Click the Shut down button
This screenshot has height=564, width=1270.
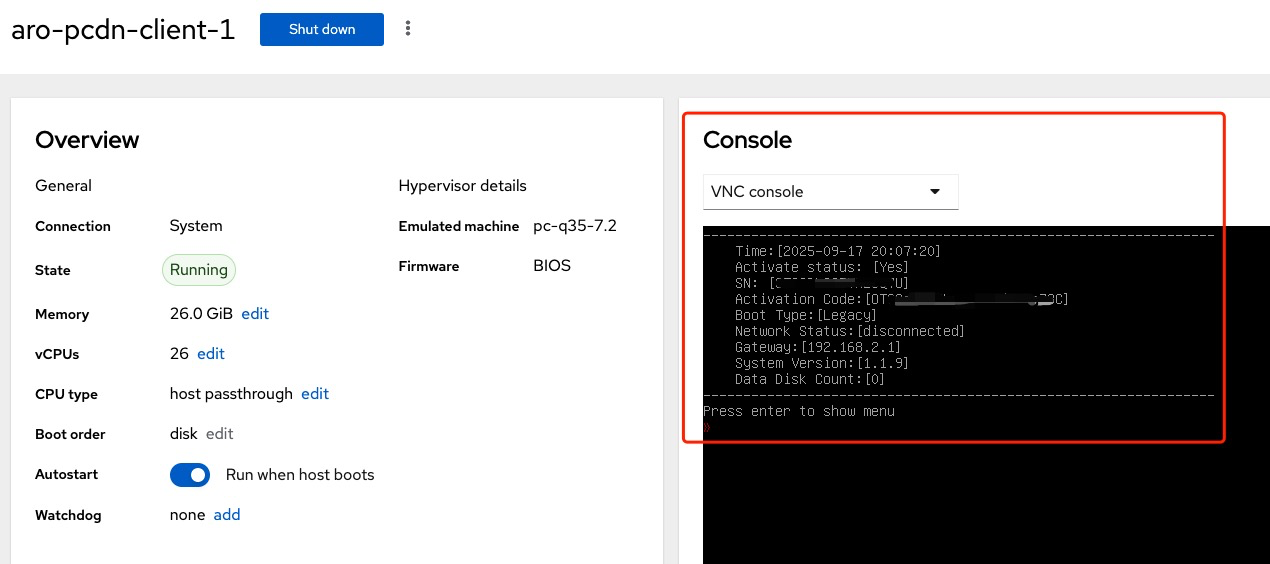[x=321, y=29]
